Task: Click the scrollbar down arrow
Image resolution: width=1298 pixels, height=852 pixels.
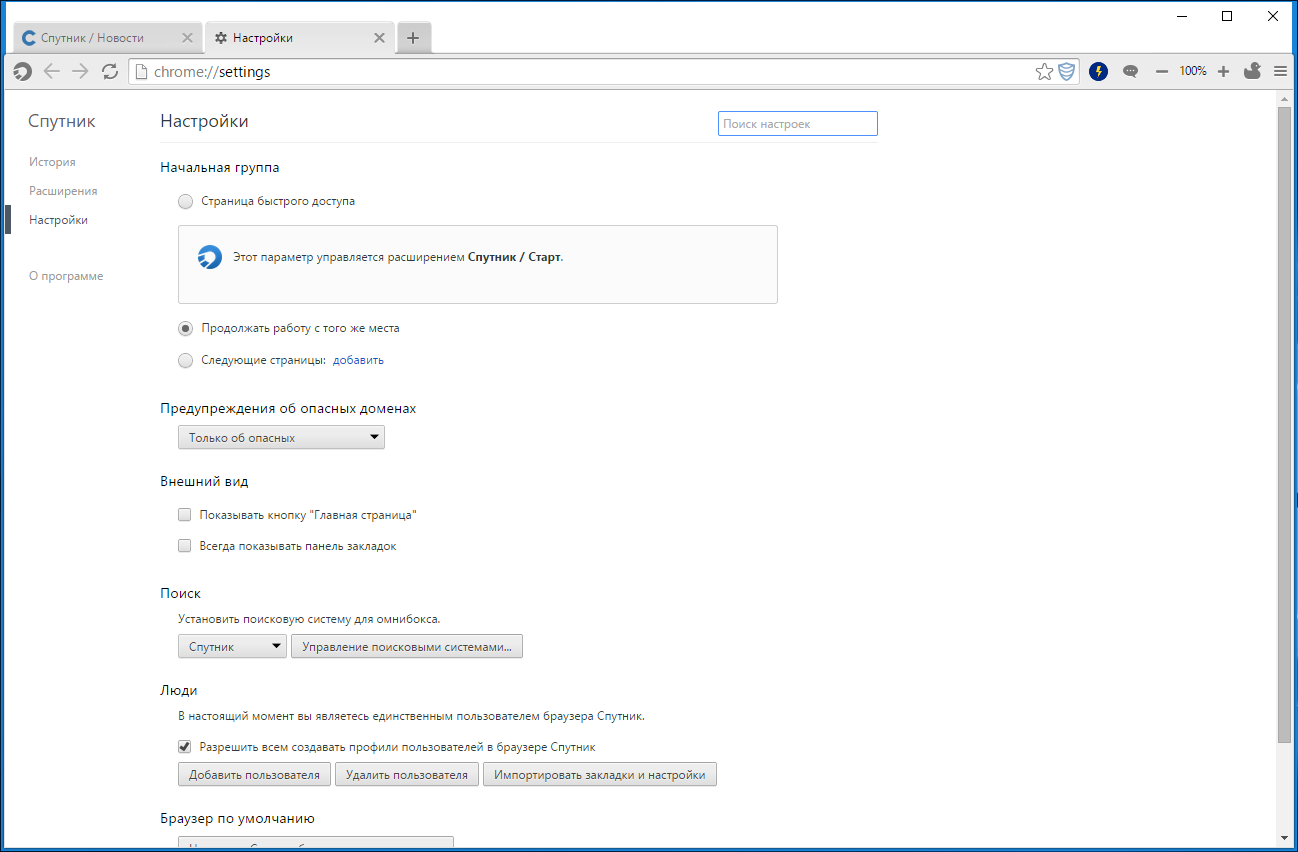Action: (1284, 837)
